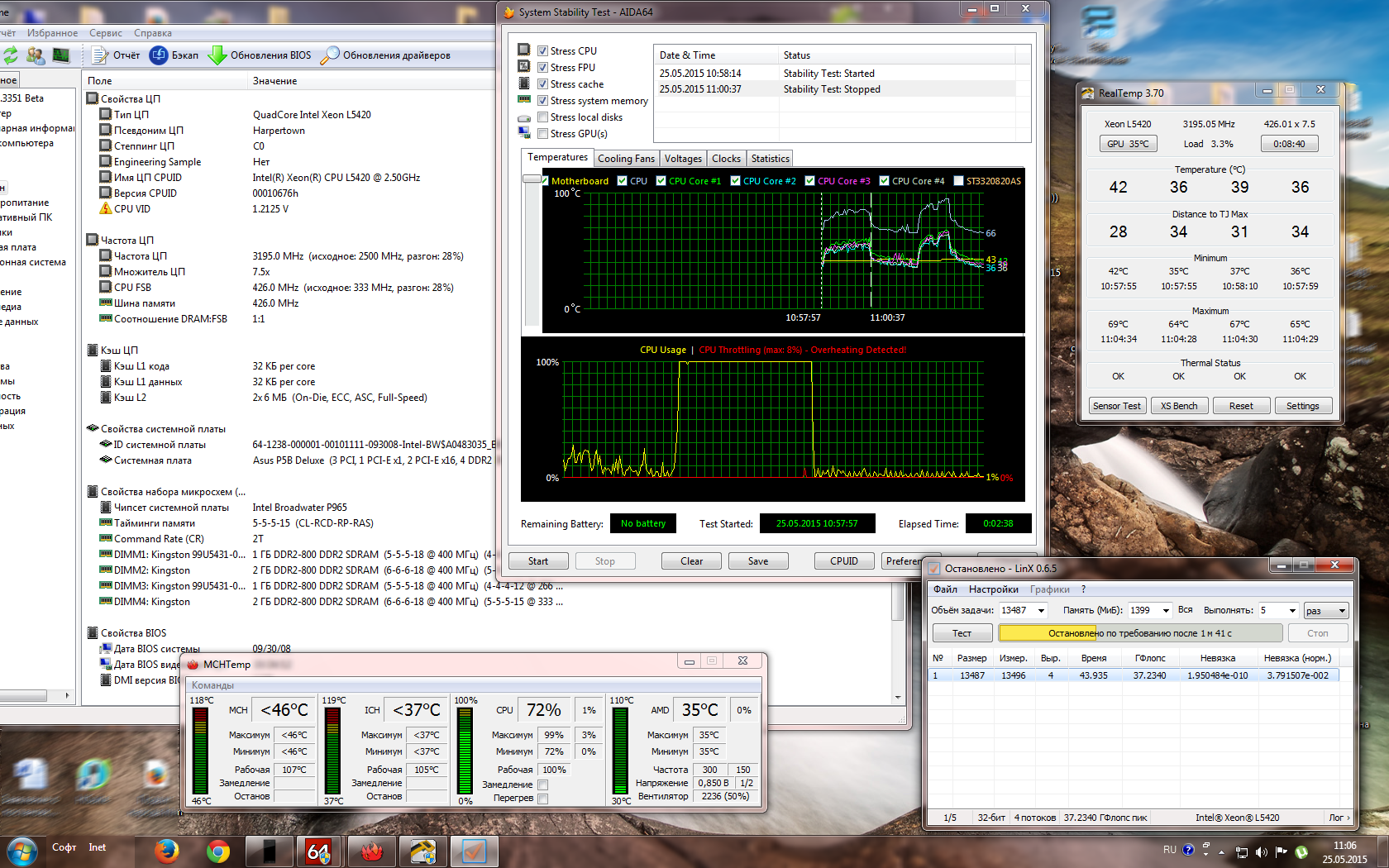
Task: Click the ГФлопс column header in LinX
Action: click(1150, 658)
